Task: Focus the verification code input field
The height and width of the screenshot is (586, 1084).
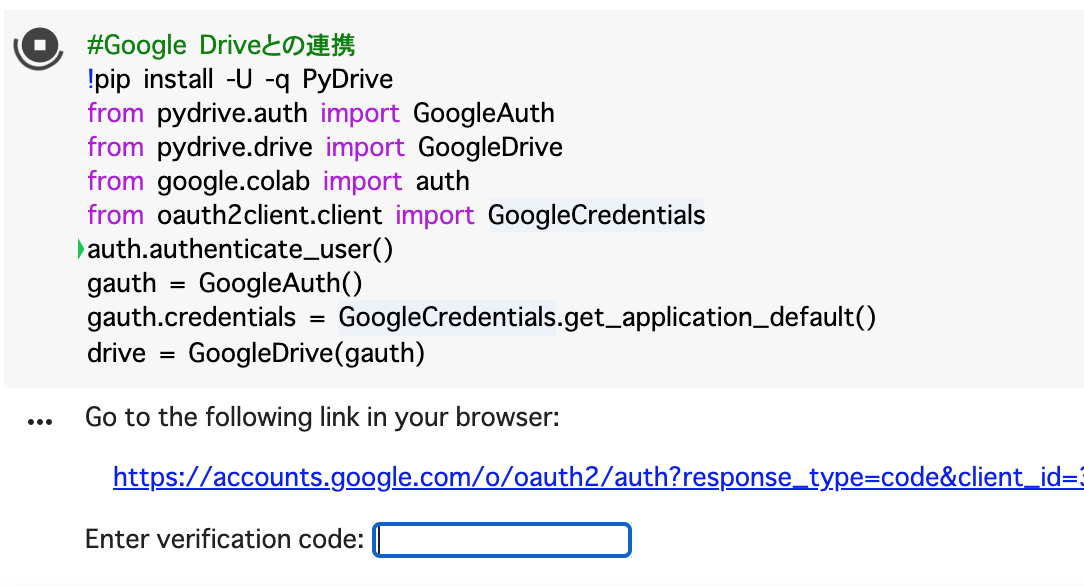Action: pos(502,540)
